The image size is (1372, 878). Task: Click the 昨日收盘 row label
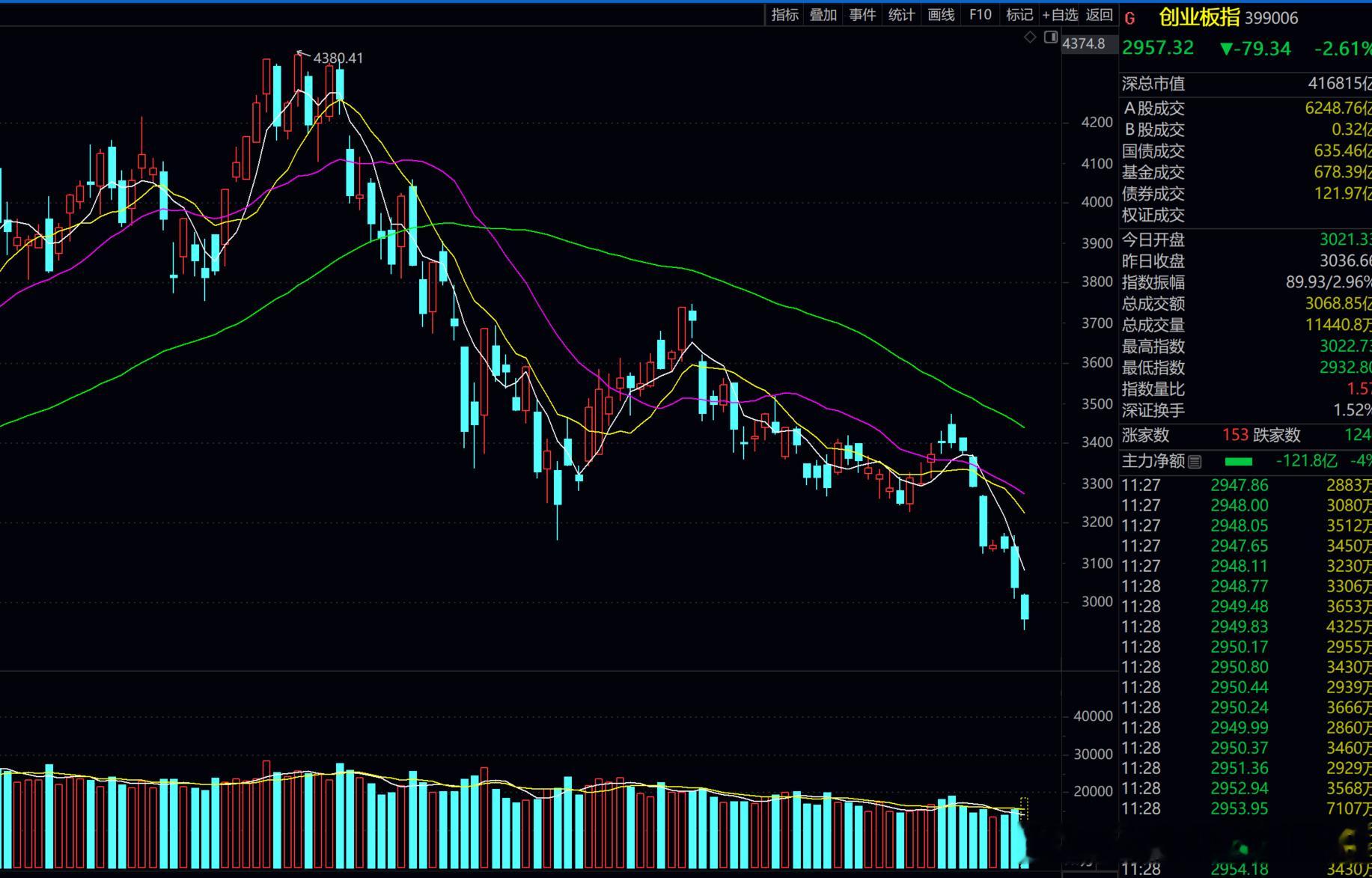(1153, 261)
